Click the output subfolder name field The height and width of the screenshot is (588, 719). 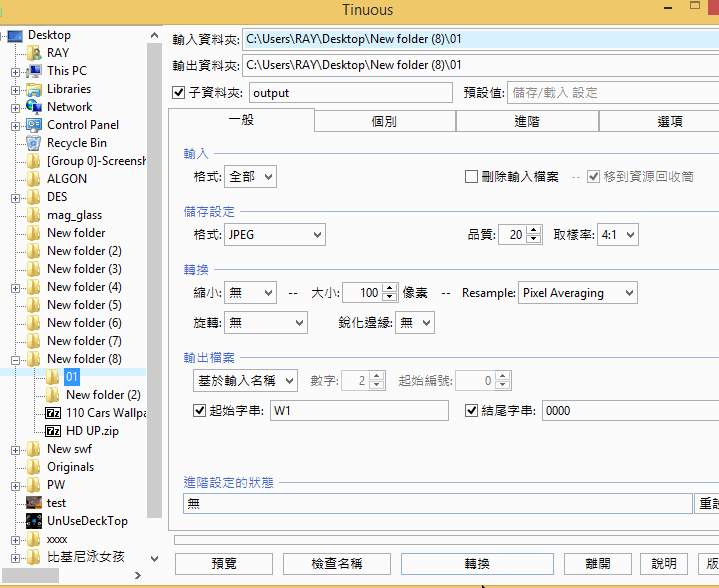351,93
